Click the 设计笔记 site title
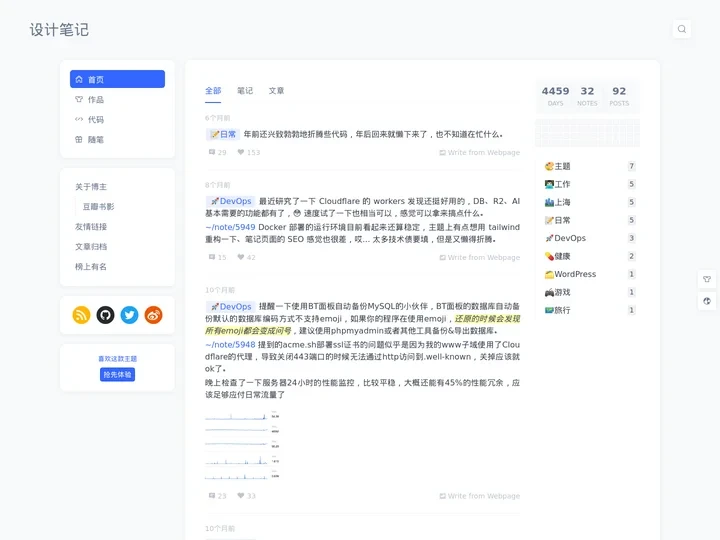 (59, 30)
